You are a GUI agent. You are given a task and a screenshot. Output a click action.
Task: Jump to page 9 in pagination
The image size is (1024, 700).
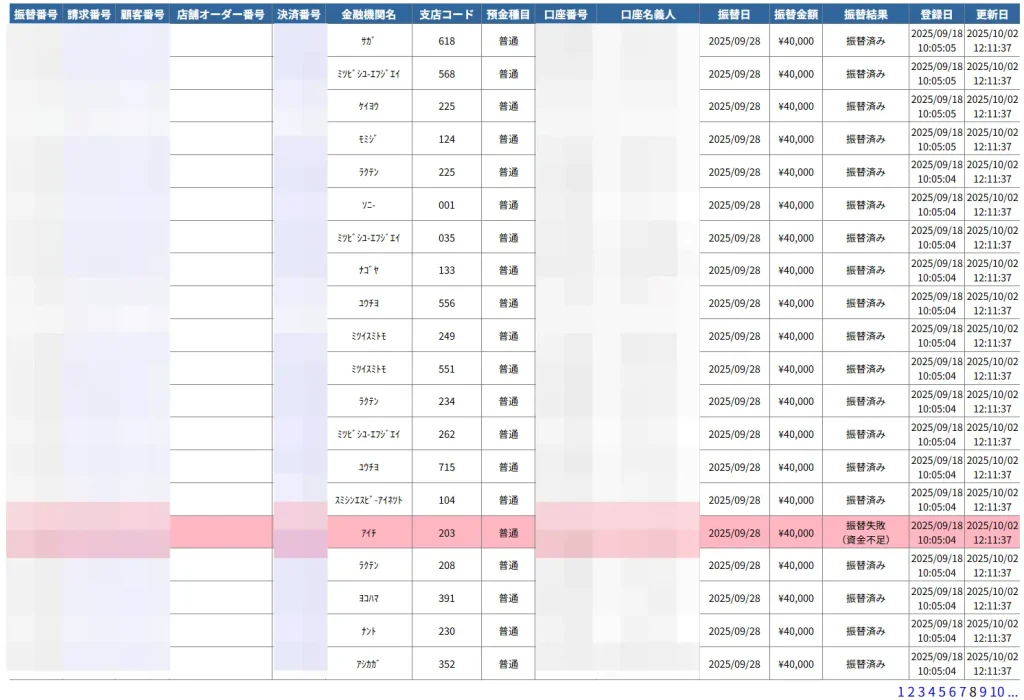coord(983,692)
